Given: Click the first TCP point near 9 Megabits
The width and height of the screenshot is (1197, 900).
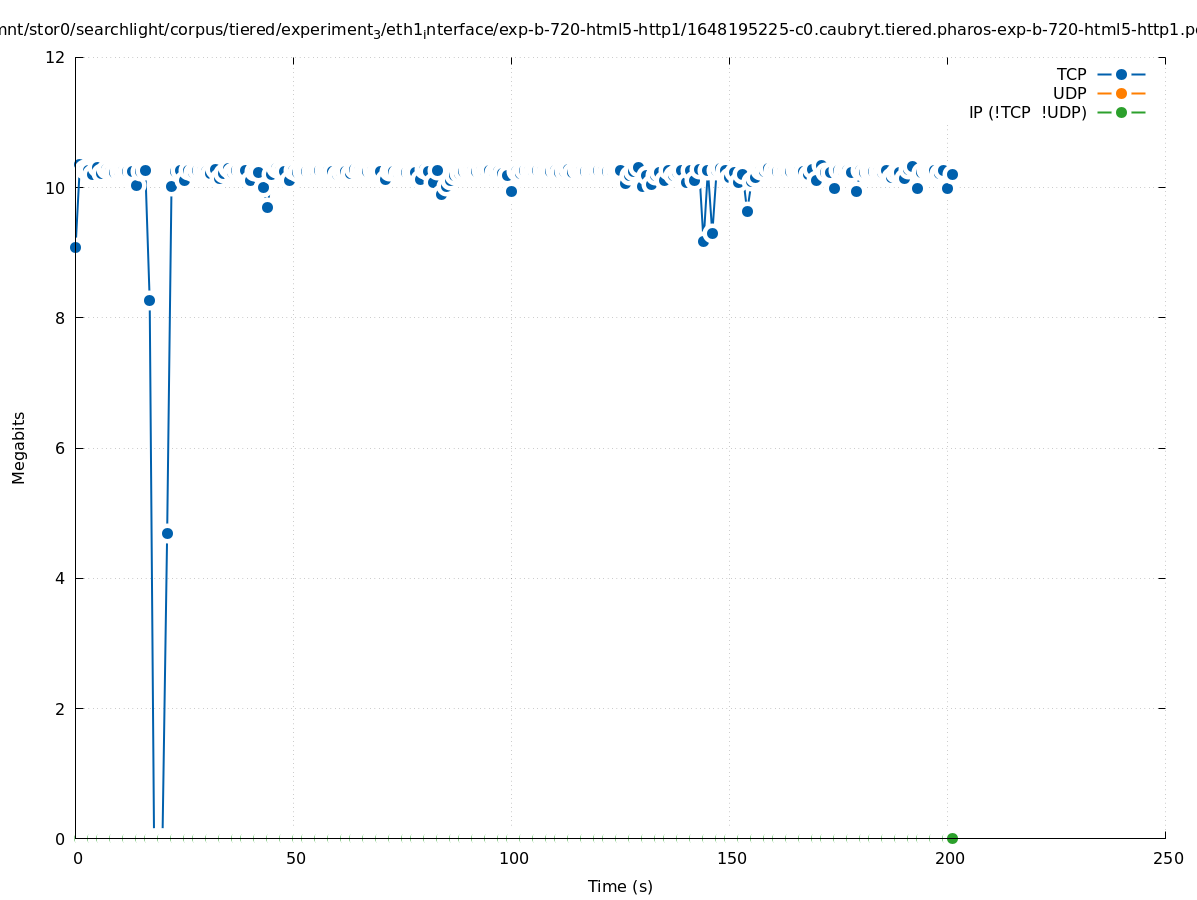Looking at the screenshot, I should tap(75, 247).
